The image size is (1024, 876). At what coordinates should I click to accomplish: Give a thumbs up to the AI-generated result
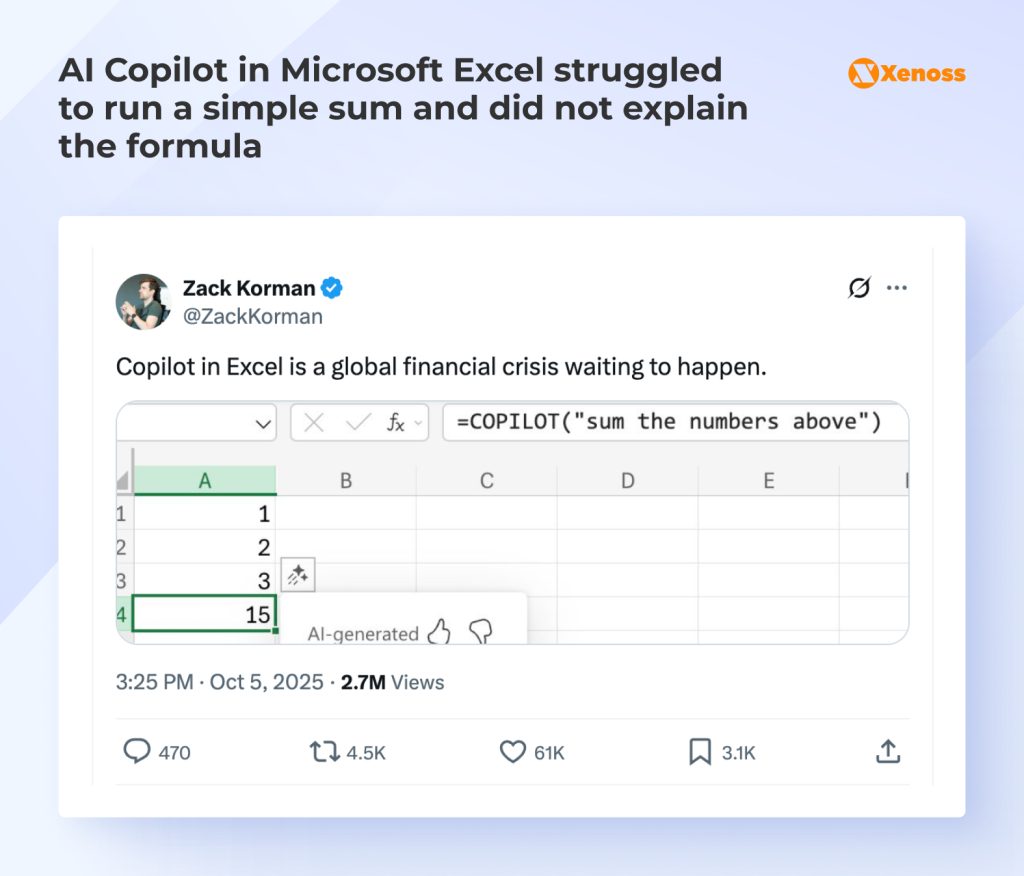pyautogui.click(x=440, y=631)
